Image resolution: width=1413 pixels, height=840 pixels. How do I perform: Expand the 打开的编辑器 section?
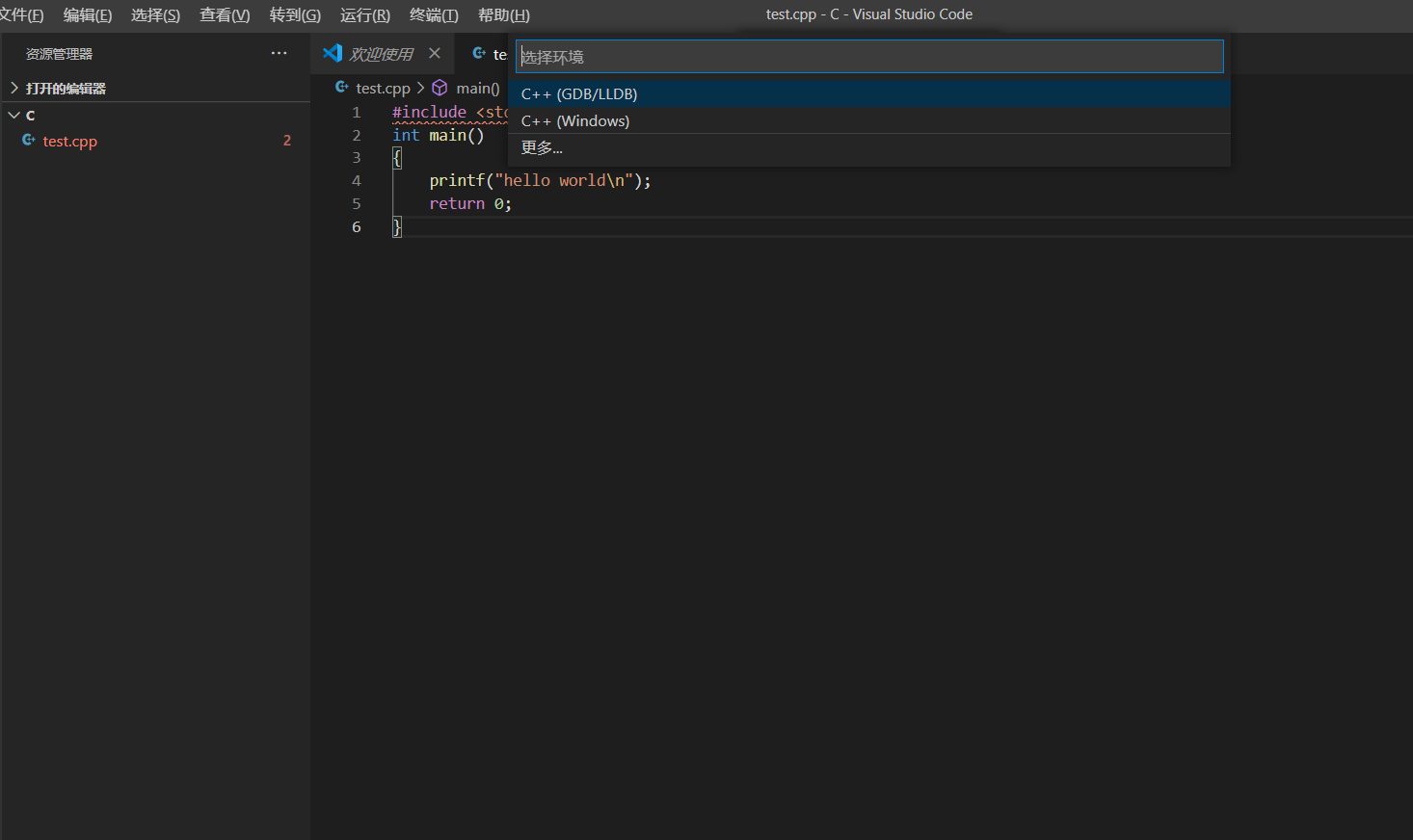pyautogui.click(x=155, y=89)
